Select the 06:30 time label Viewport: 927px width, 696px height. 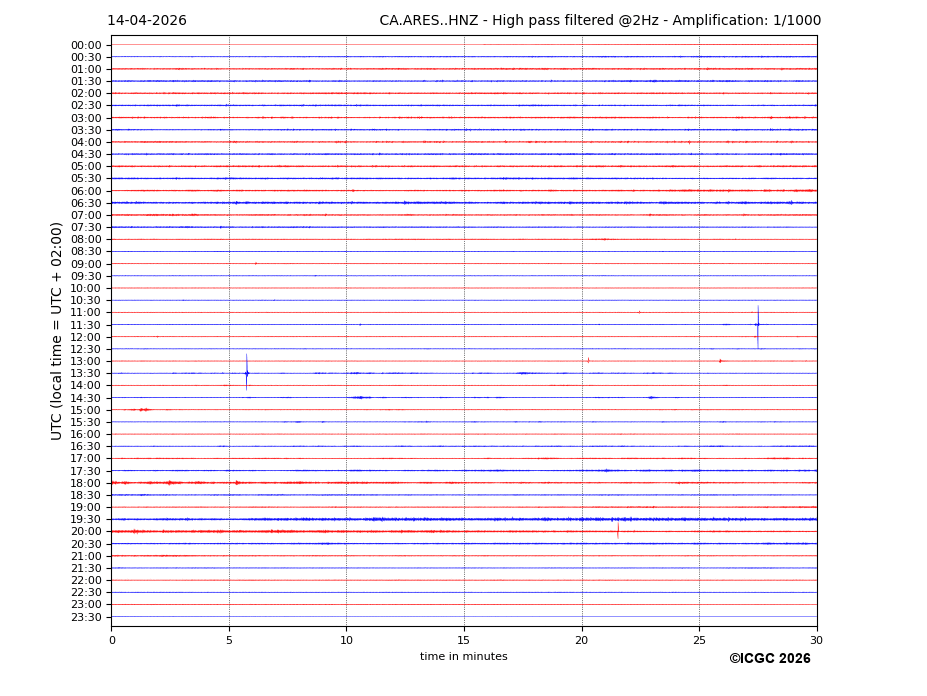(86, 203)
